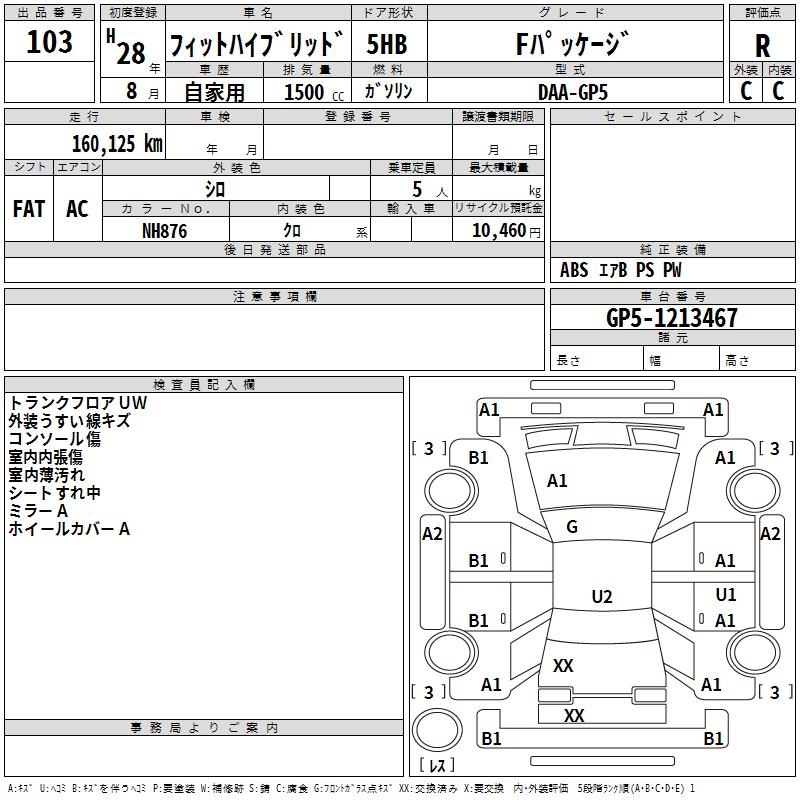This screenshot has height=800, width=800.
Task: Select the U2 dent mark on roof
Action: click(601, 597)
